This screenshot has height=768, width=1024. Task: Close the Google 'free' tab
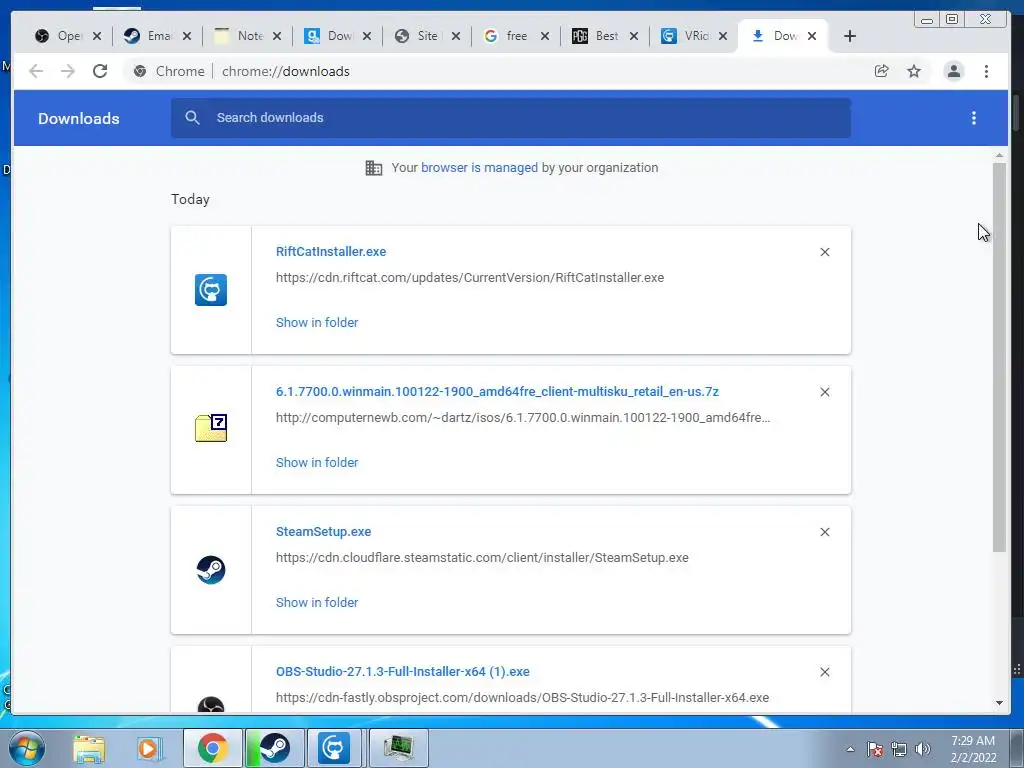click(545, 36)
